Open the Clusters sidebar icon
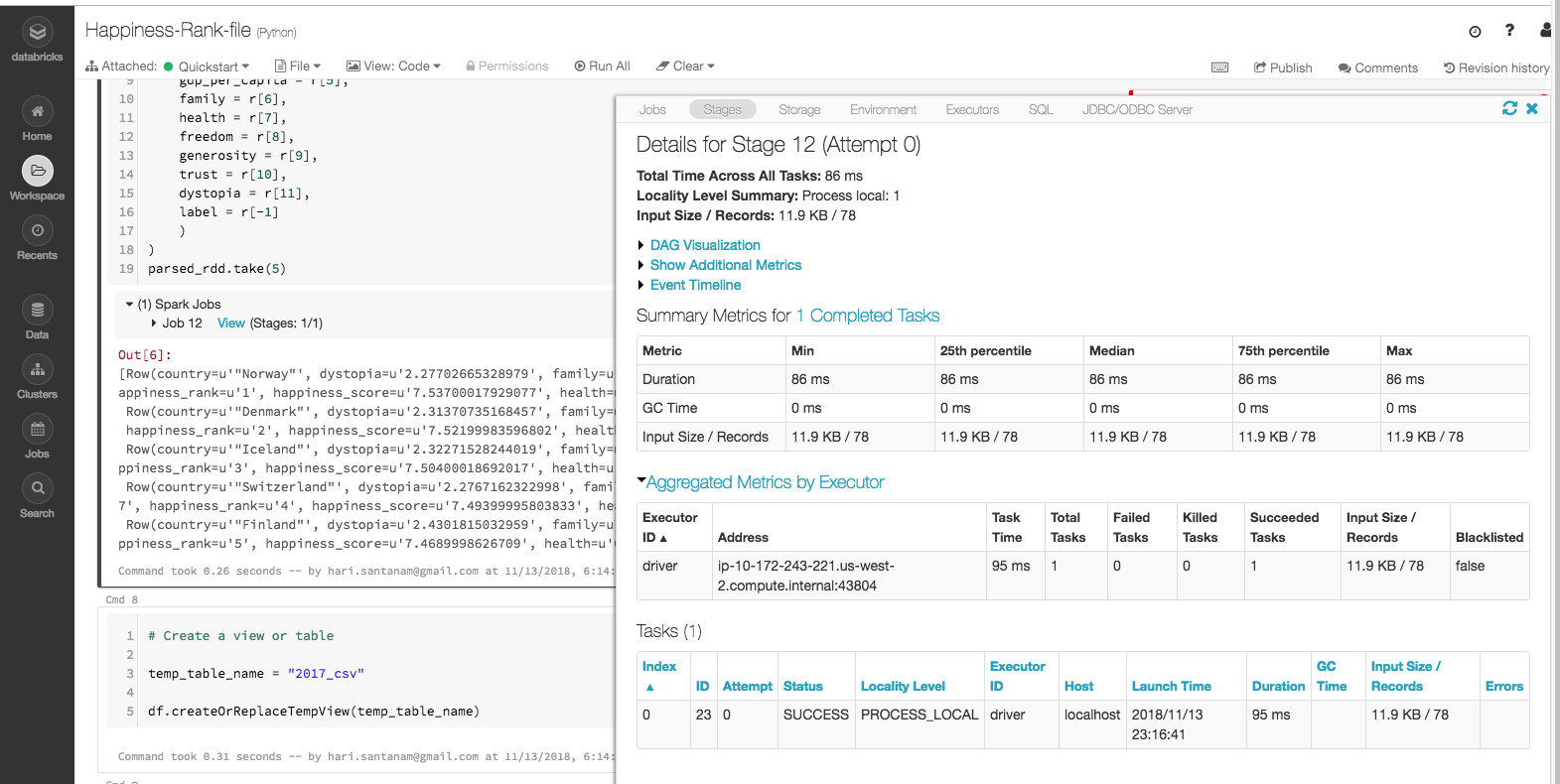 (37, 370)
